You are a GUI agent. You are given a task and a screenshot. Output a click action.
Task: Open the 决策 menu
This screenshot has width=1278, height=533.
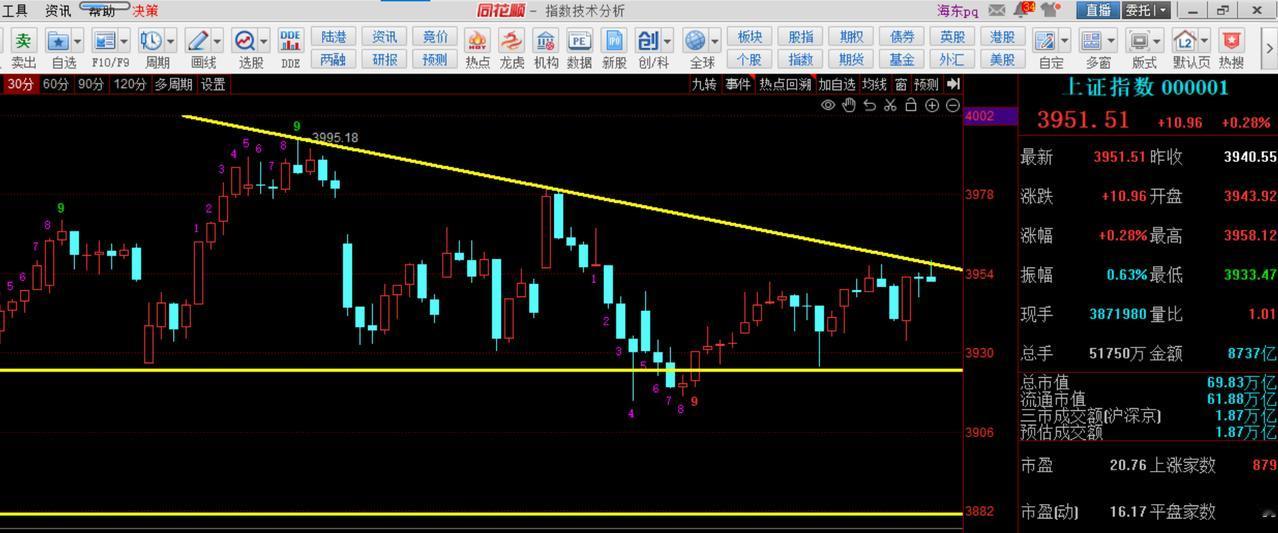146,10
